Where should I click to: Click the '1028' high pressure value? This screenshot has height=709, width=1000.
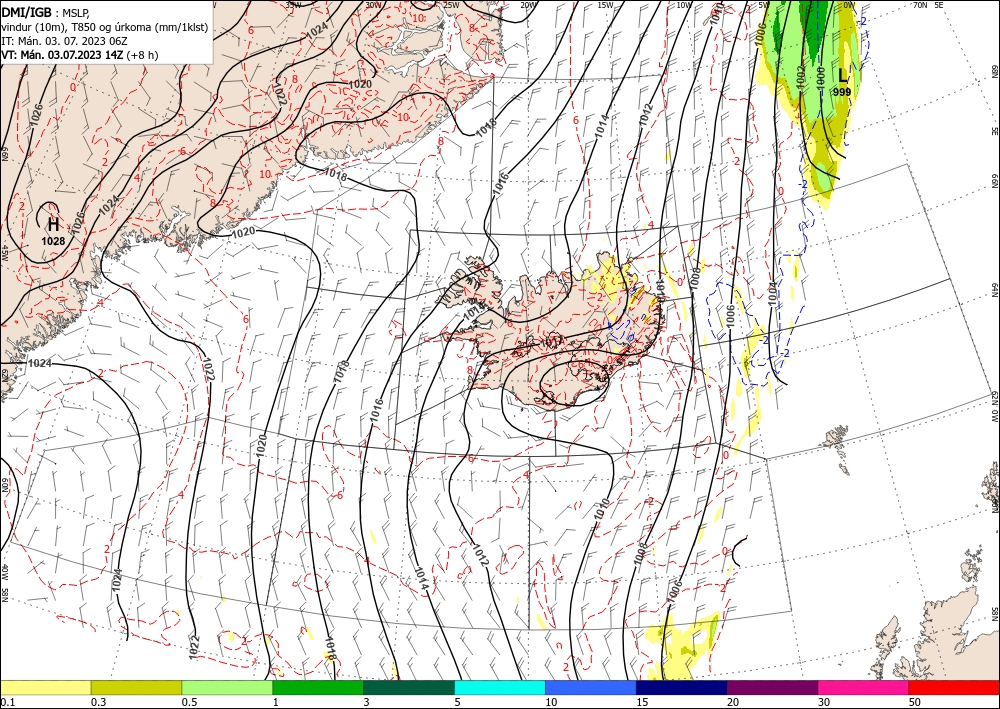tap(53, 241)
